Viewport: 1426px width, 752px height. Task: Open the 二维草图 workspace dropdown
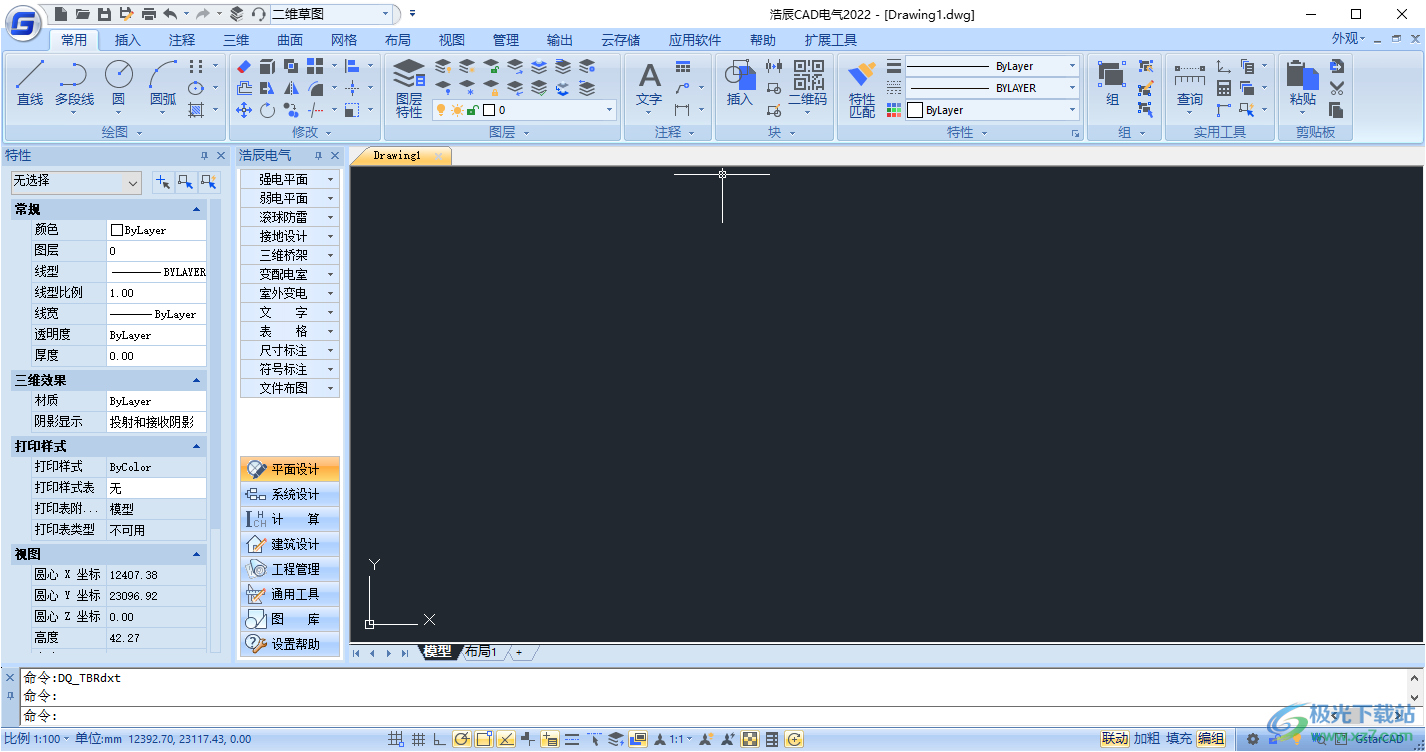(386, 14)
